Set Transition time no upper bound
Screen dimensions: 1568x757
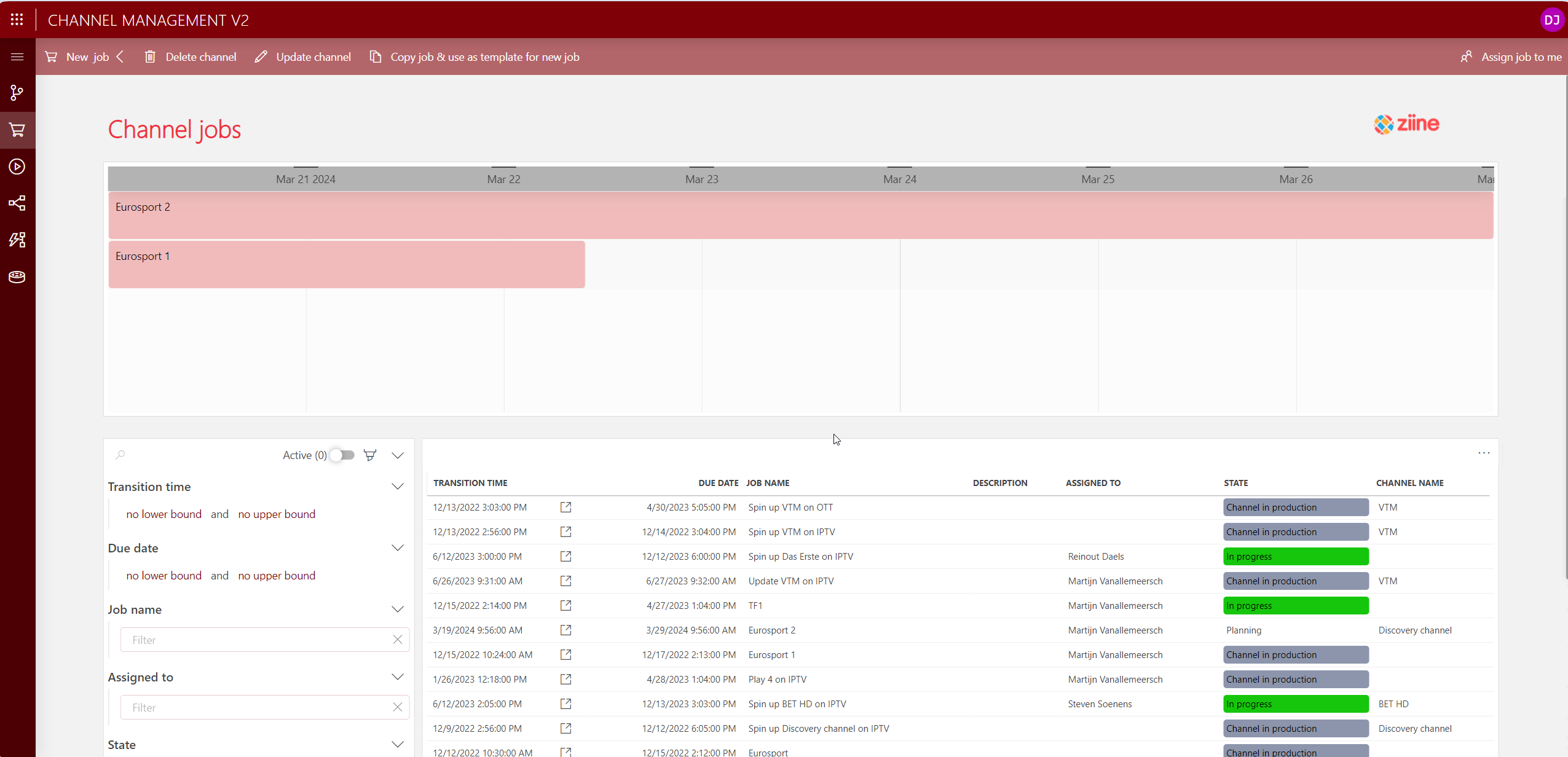tap(277, 514)
